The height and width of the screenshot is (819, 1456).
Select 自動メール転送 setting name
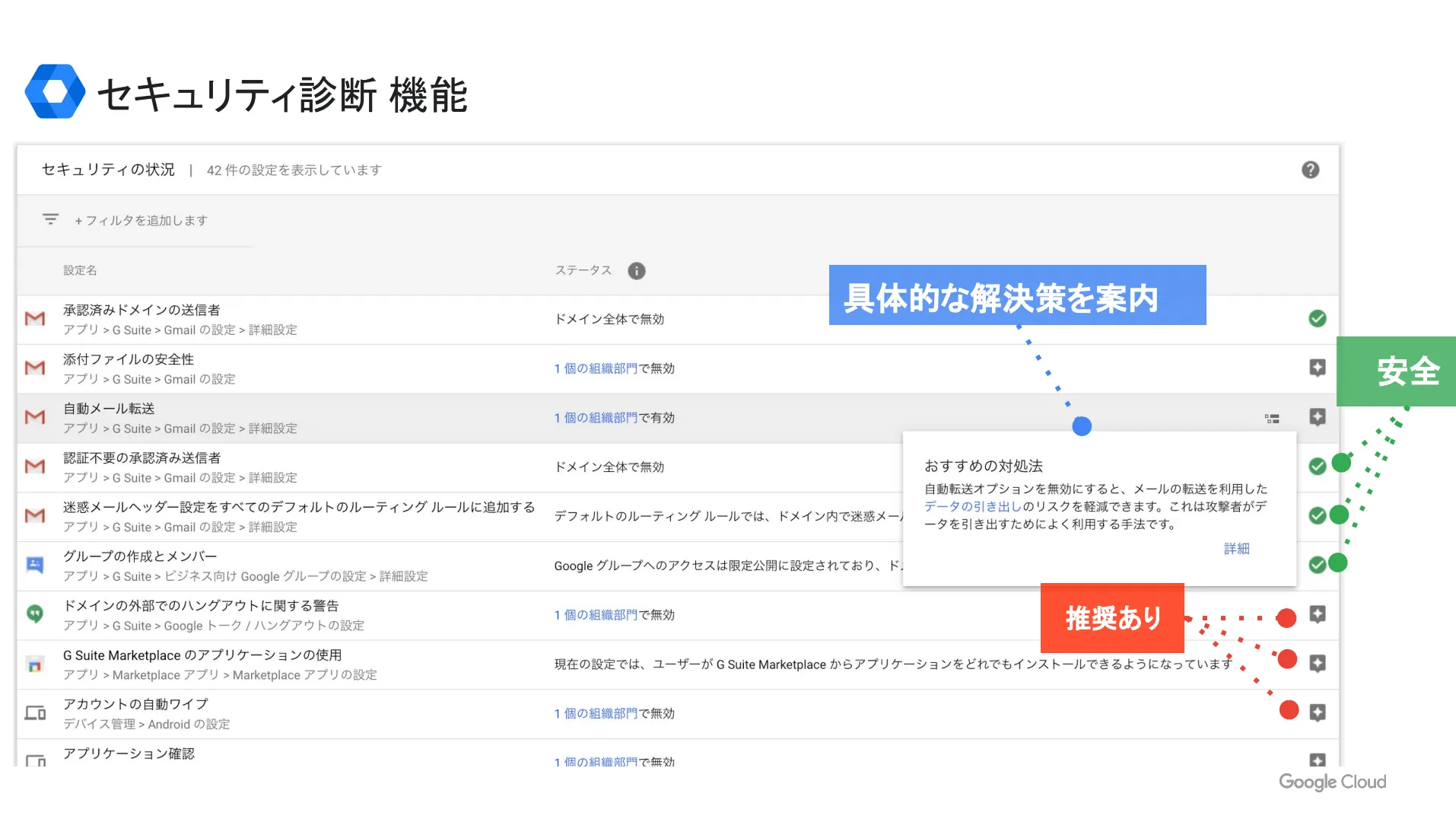109,409
